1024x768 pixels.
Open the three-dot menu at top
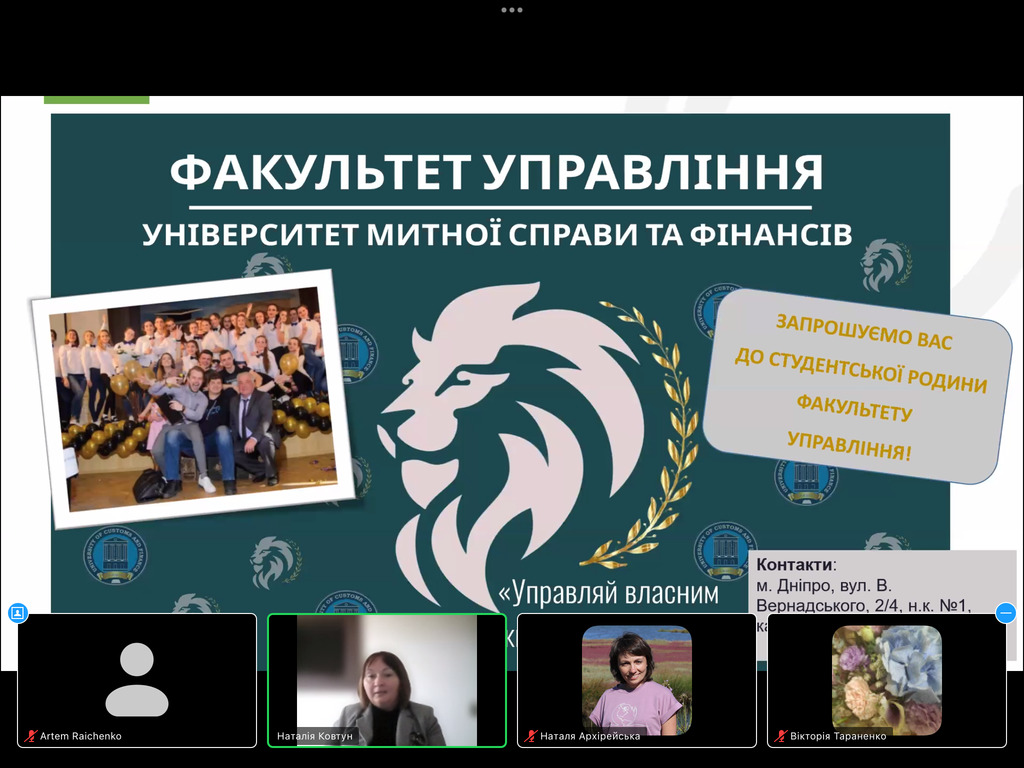coord(511,10)
